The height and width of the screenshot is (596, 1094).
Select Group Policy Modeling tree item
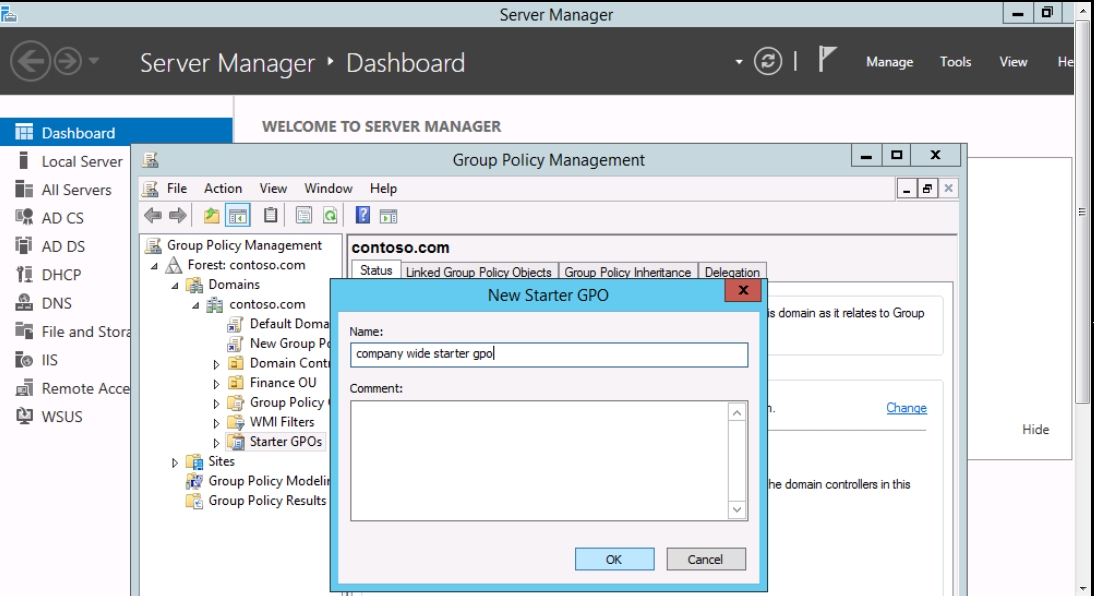(269, 481)
